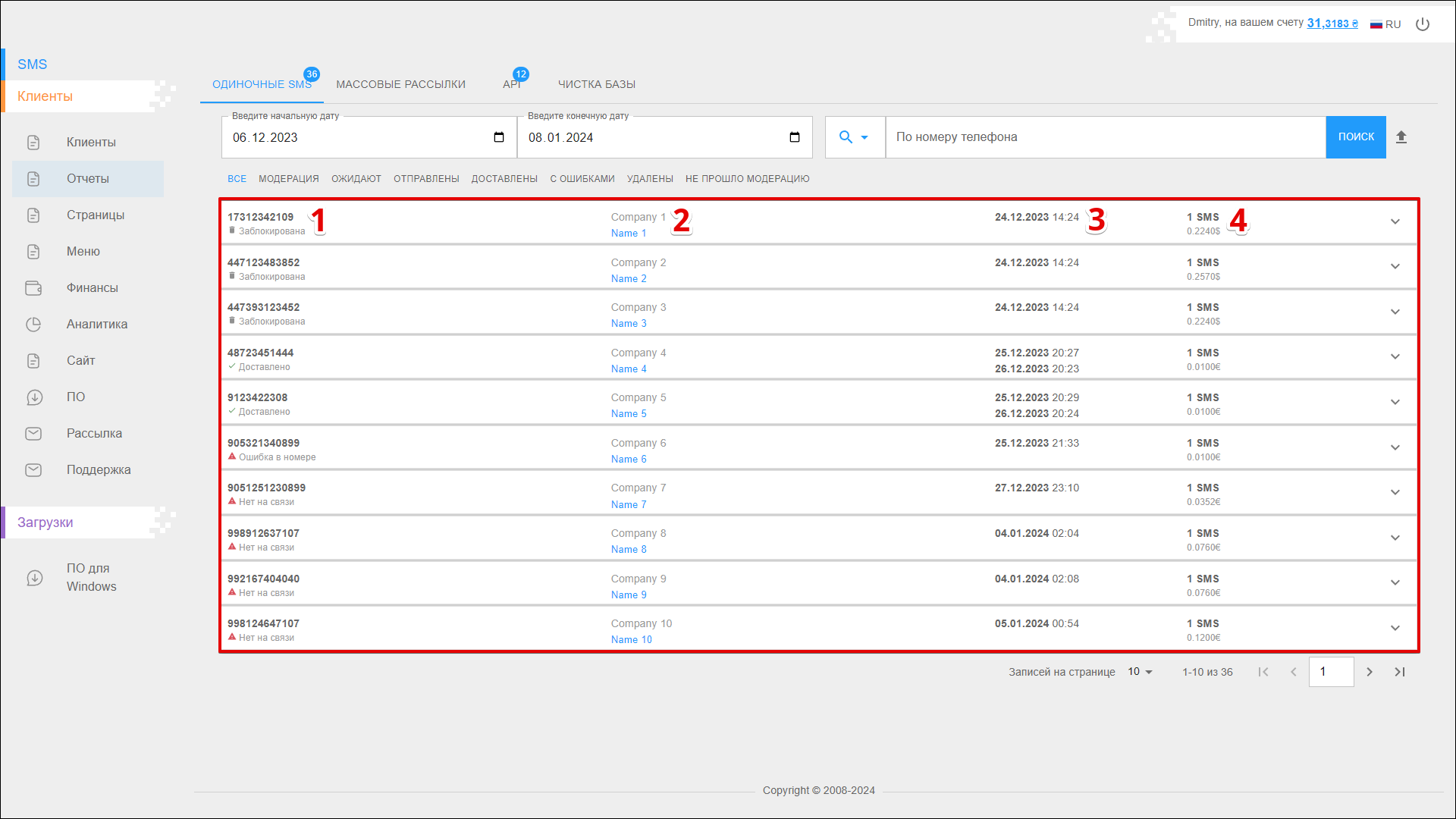Open Name 4 client link
The width and height of the screenshot is (1456, 819).
click(629, 369)
